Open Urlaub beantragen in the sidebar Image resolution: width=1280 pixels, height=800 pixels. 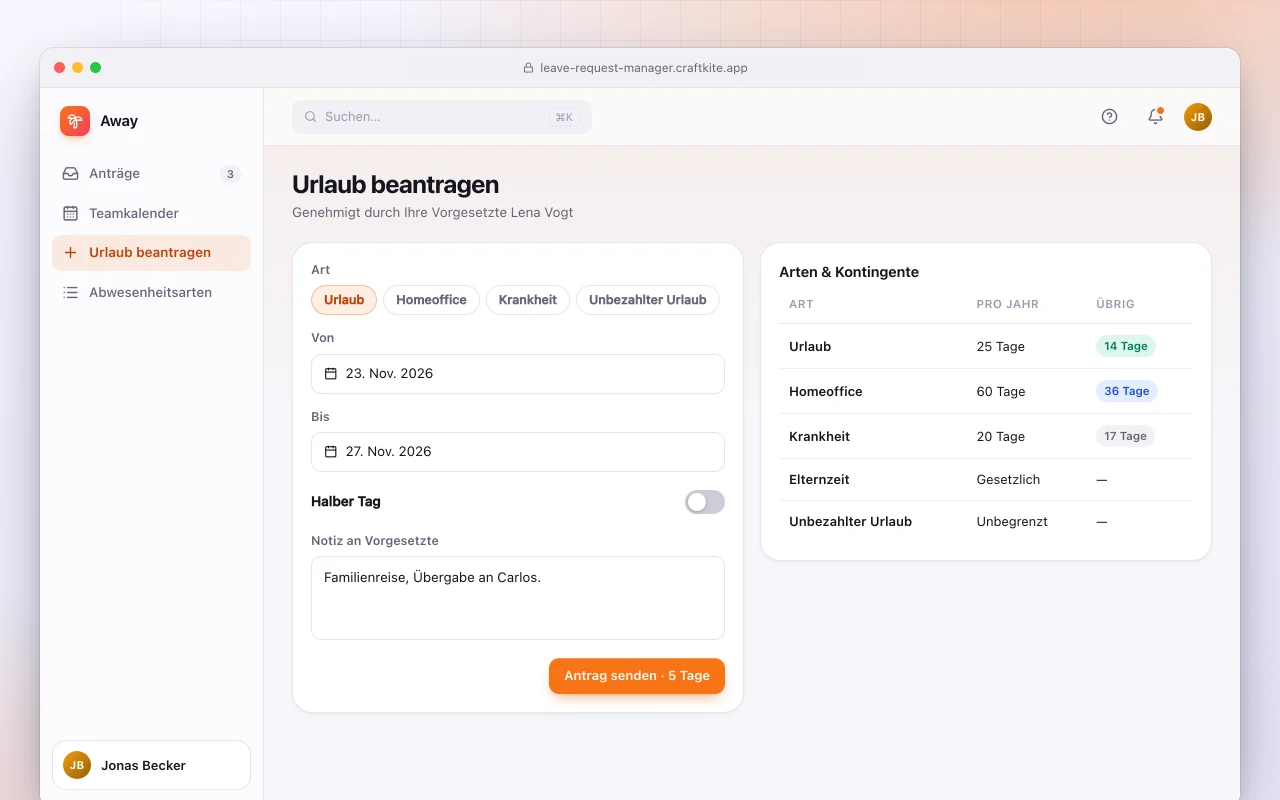coord(151,253)
